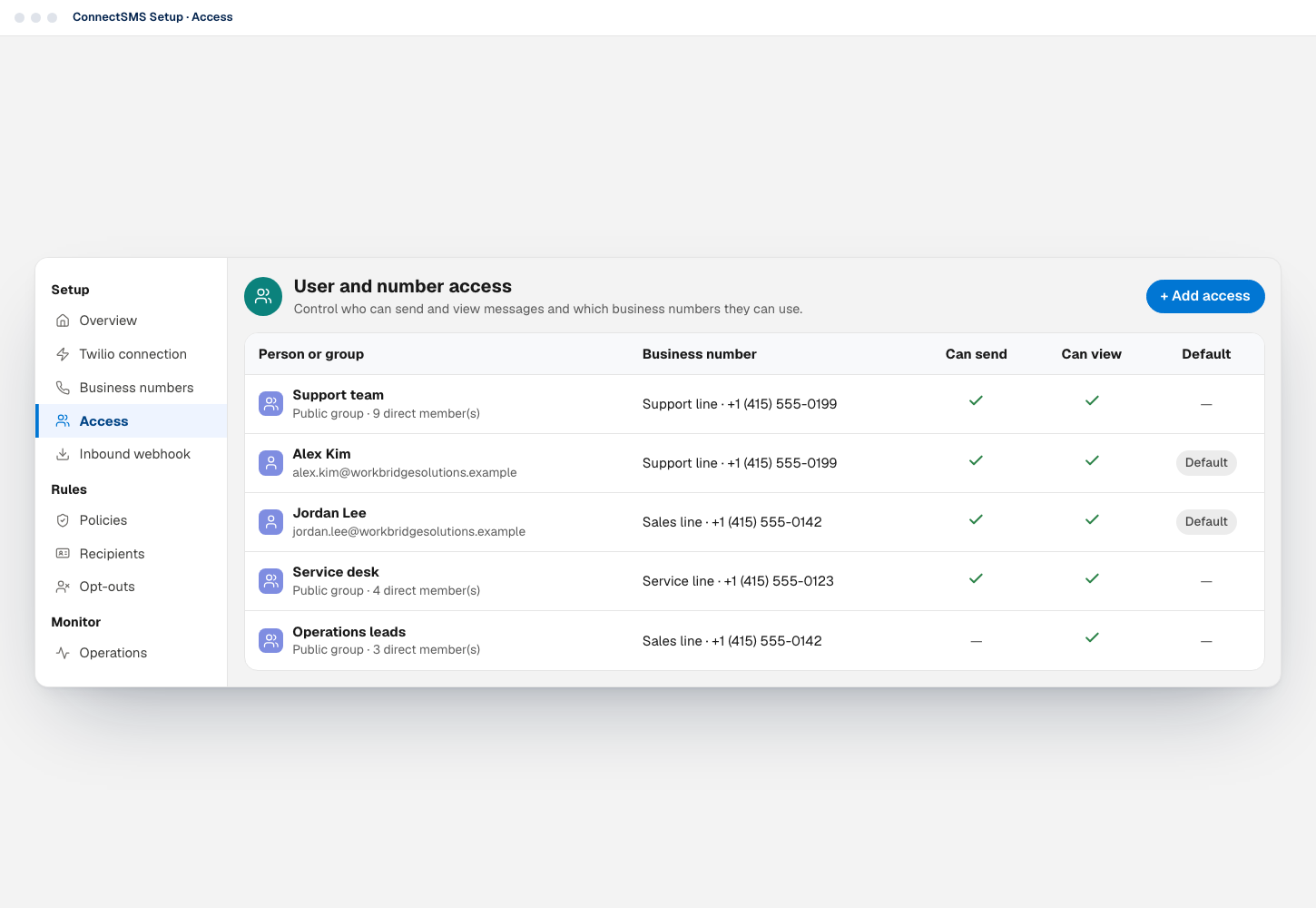Click the Add access button

click(1205, 296)
